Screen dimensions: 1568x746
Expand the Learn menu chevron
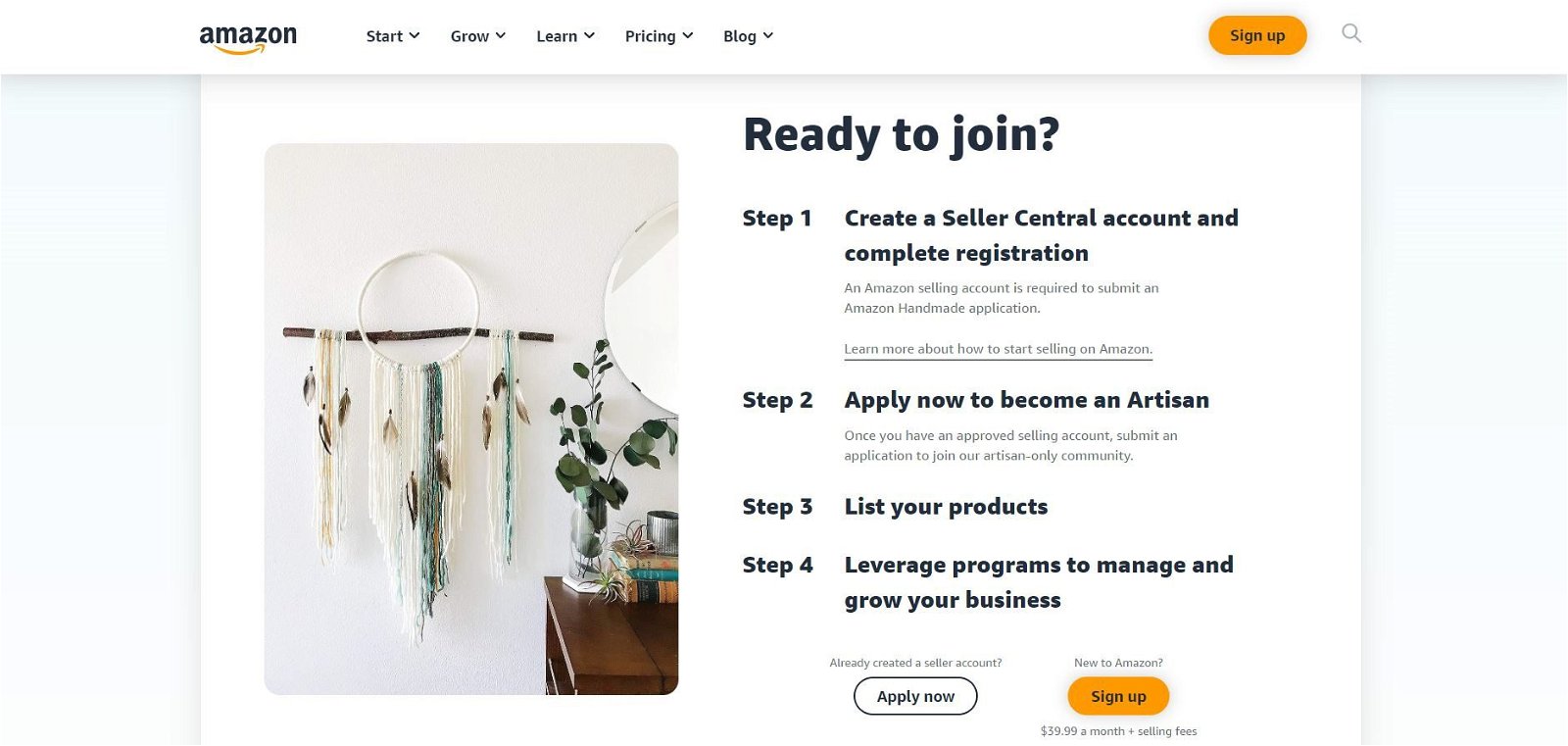(x=589, y=35)
